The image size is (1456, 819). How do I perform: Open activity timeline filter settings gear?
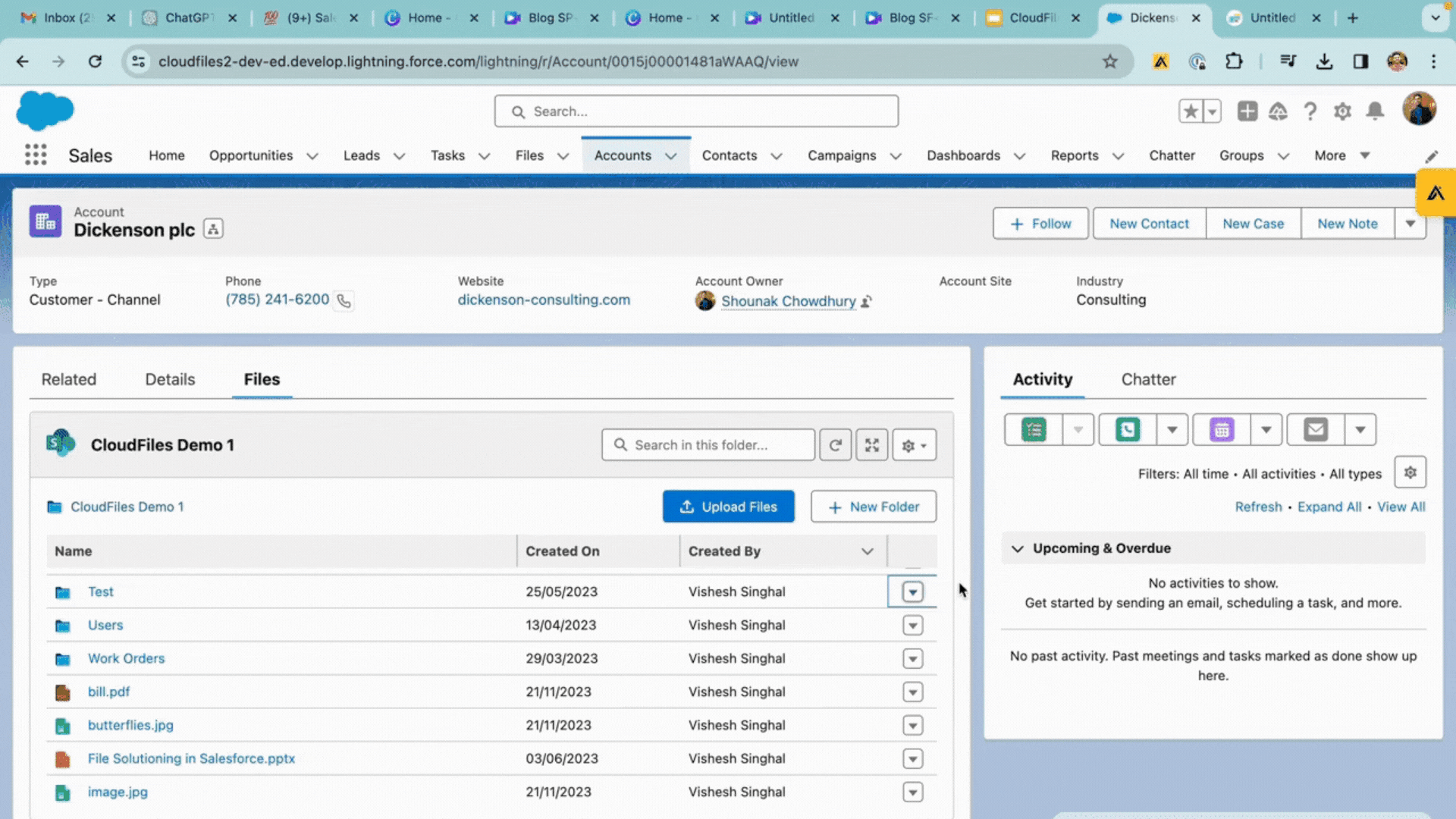point(1410,472)
